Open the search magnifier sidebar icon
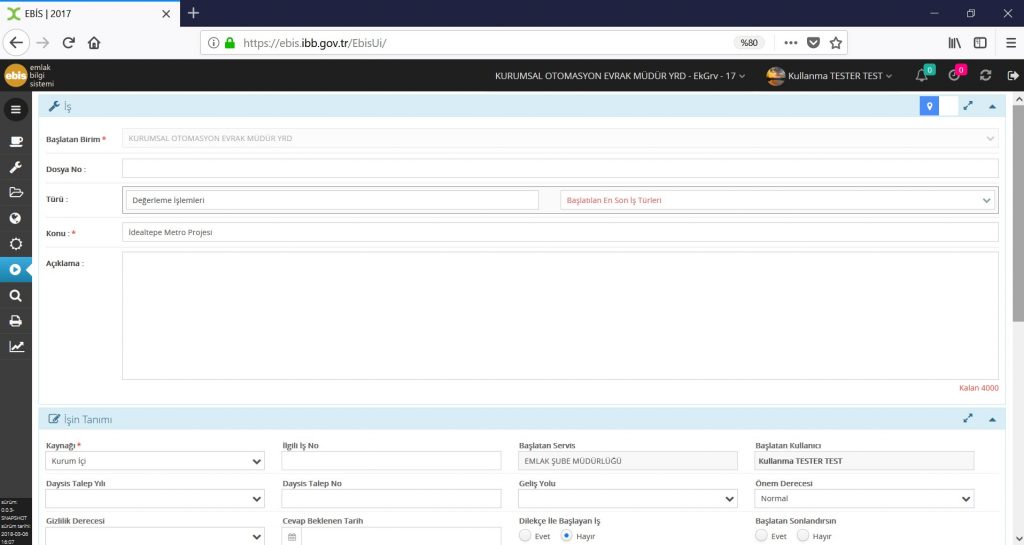 point(16,296)
